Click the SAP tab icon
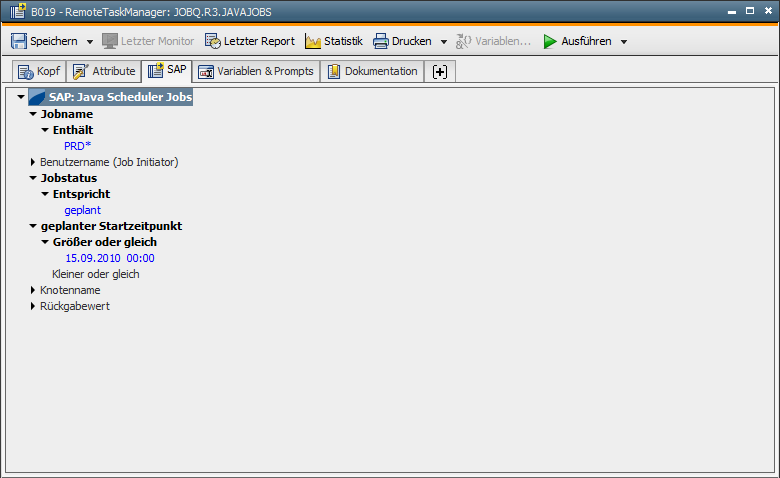Image resolution: width=780 pixels, height=478 pixels. tap(156, 70)
